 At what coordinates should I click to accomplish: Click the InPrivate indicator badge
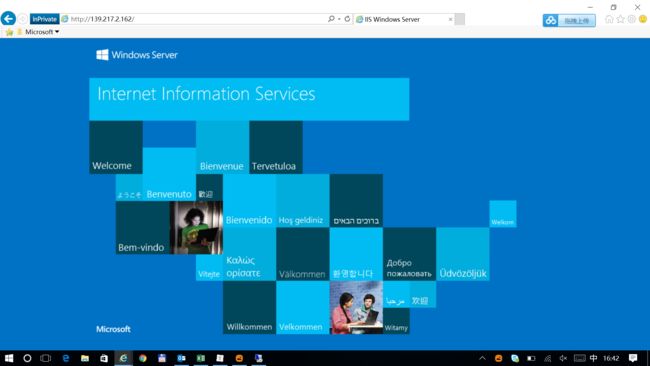44,19
